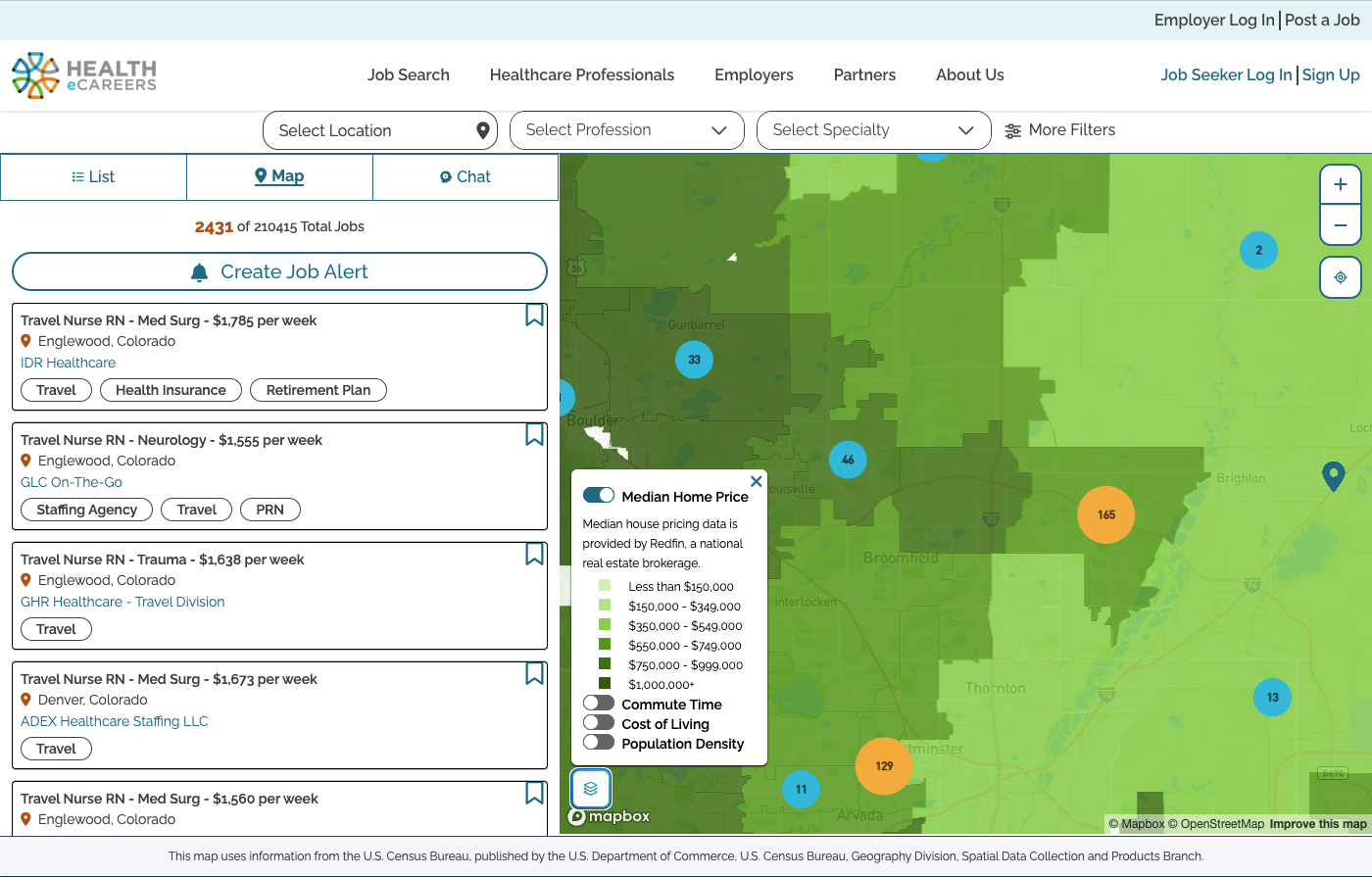The image size is (1372, 877).
Task: Click the mapbox logo
Action: click(x=609, y=816)
